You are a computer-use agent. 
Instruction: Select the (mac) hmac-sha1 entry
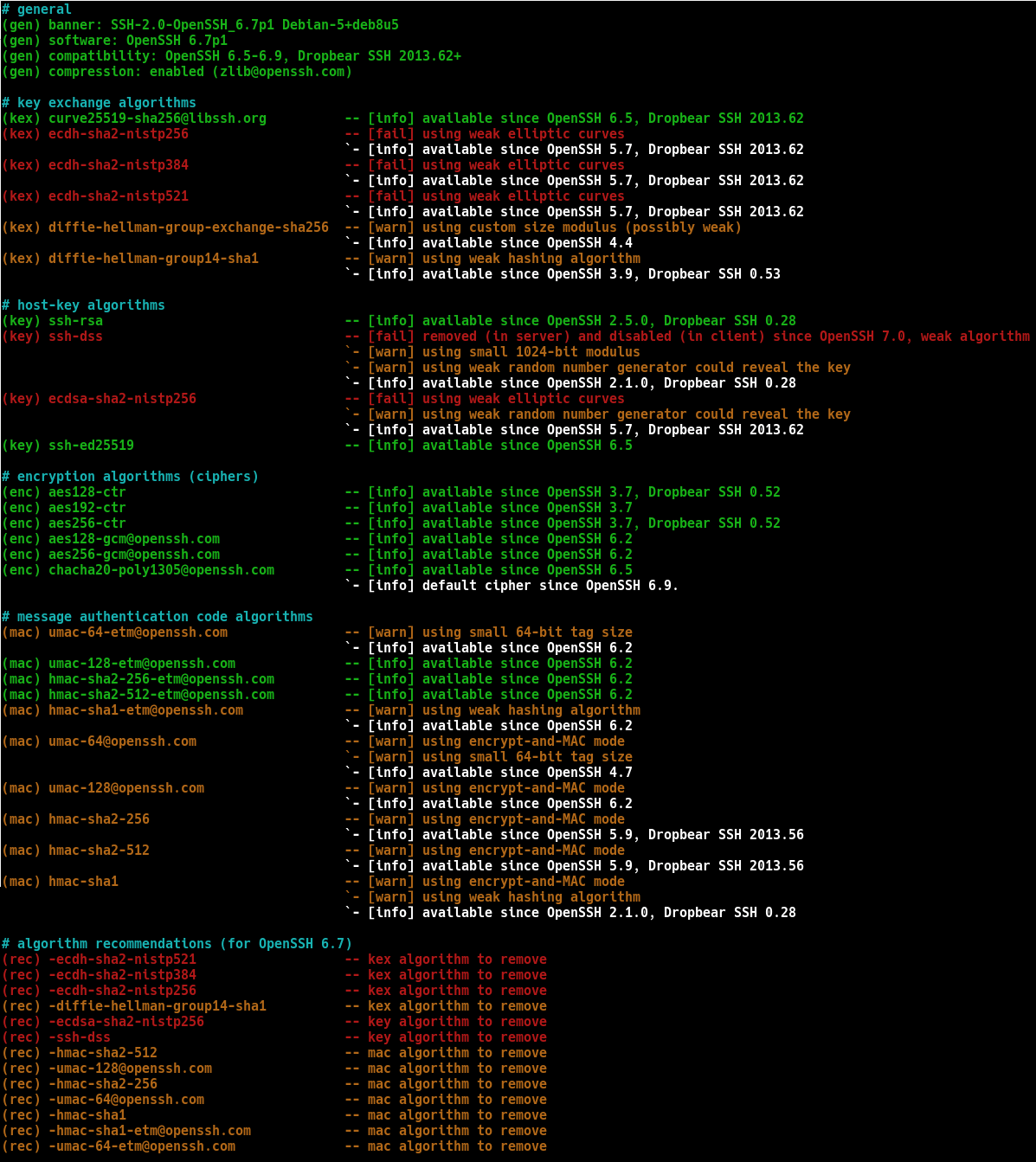(x=61, y=882)
